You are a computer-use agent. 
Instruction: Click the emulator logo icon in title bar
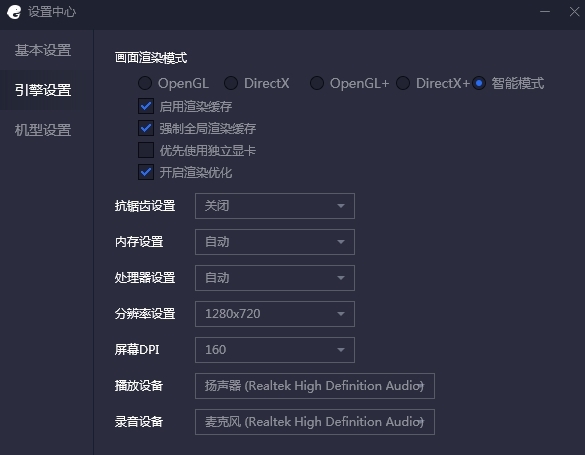[14, 12]
